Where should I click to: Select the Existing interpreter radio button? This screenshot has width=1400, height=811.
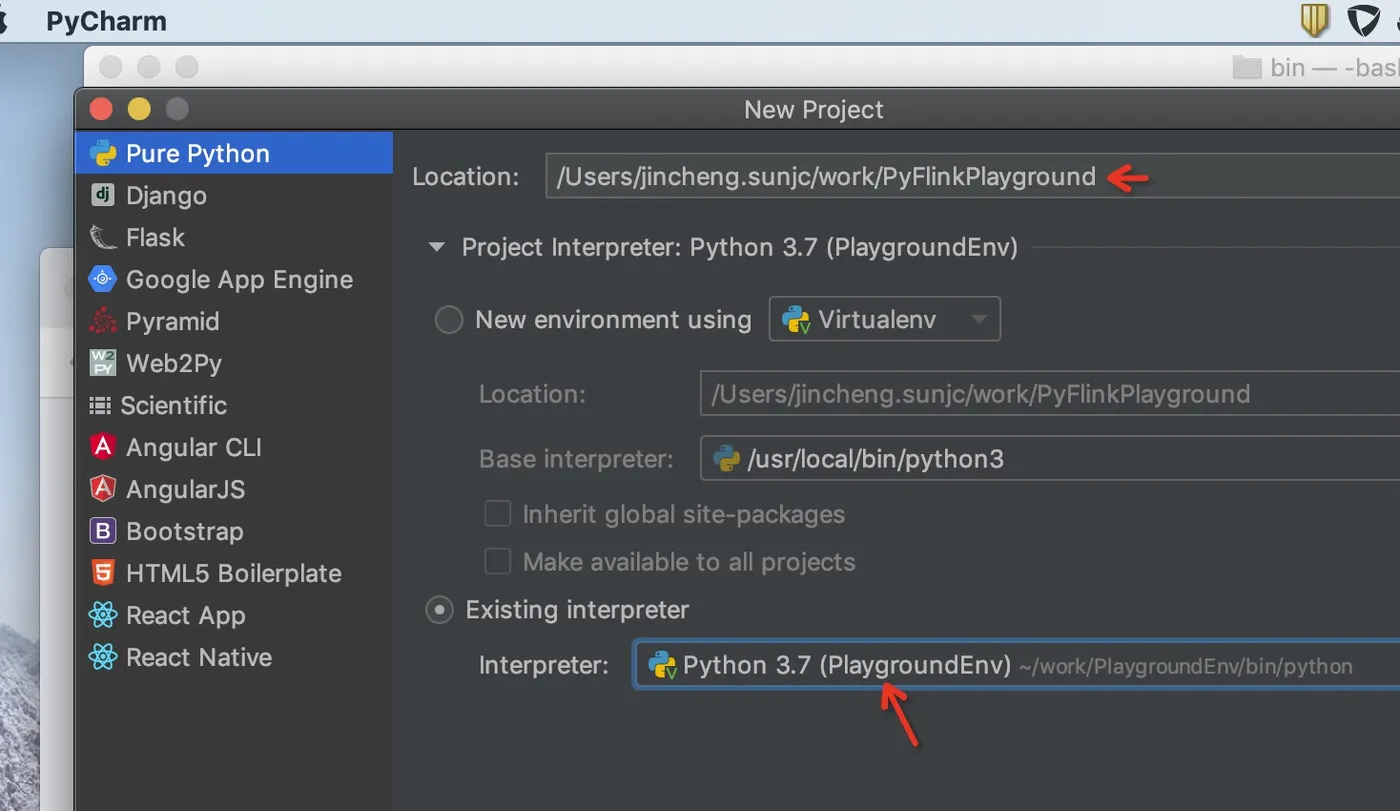tap(440, 610)
